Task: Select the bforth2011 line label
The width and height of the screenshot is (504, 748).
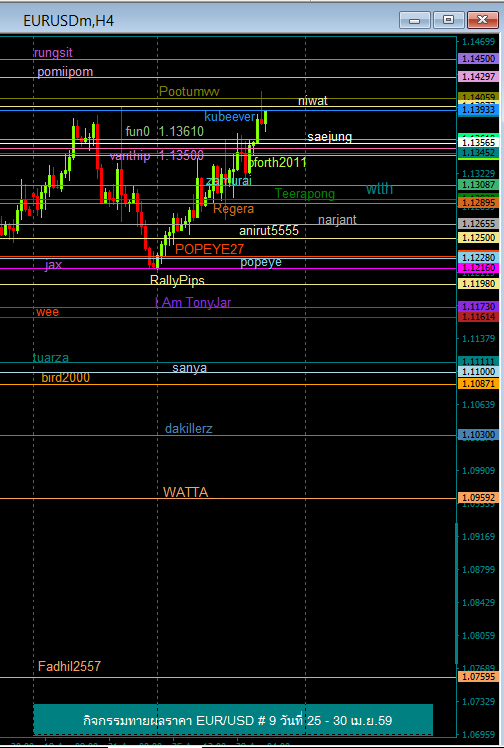Action: pos(277,163)
